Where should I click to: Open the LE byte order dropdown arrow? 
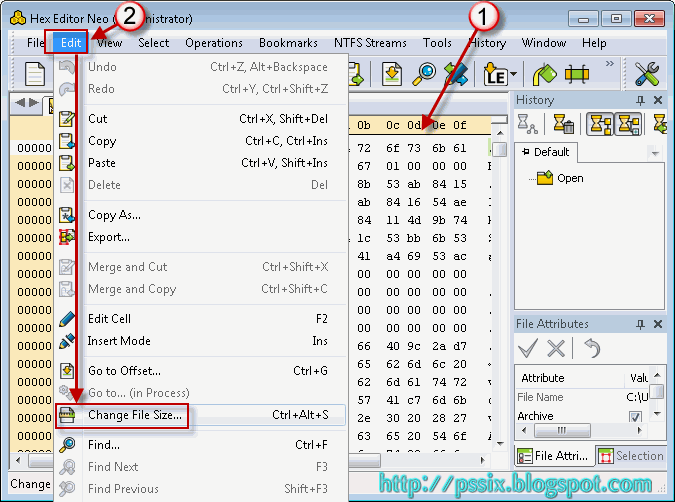click(514, 74)
